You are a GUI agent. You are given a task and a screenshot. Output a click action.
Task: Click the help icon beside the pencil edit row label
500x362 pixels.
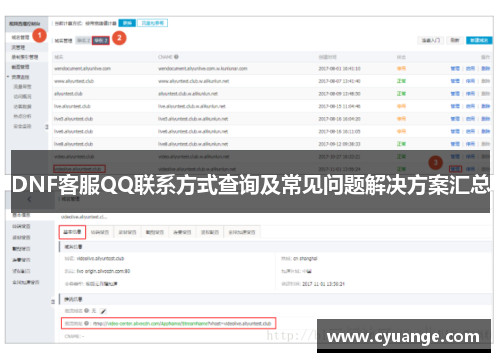(86, 311)
